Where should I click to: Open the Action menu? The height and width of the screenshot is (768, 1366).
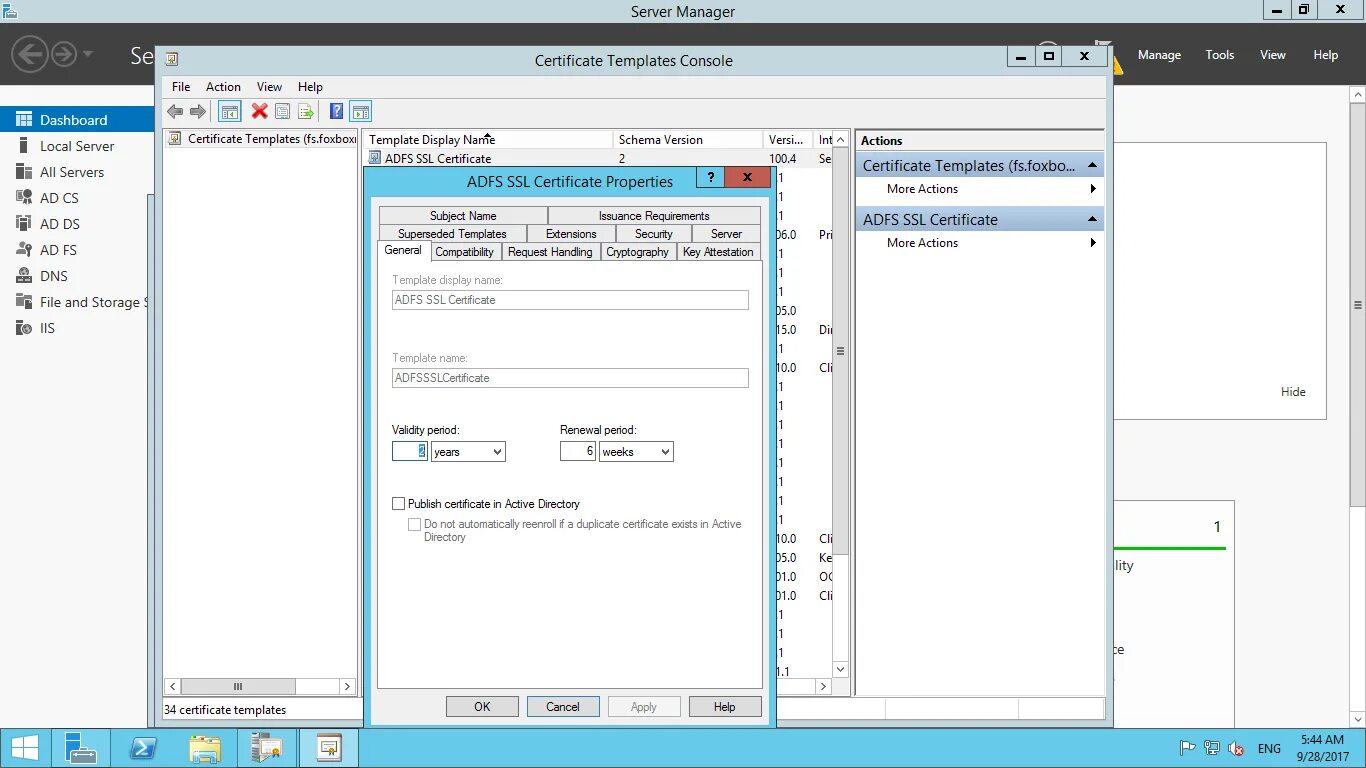pos(223,87)
